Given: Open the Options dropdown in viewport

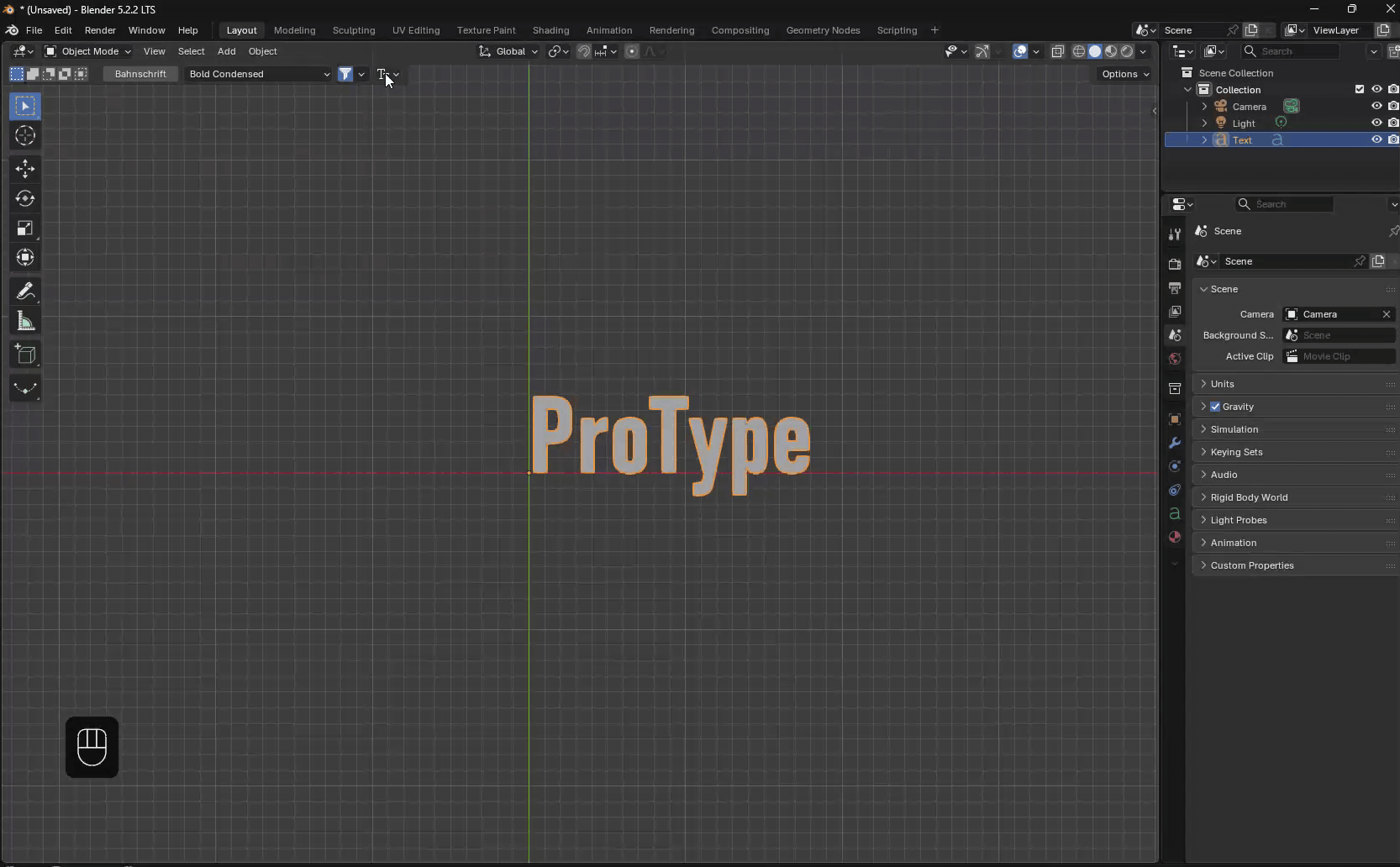Looking at the screenshot, I should (x=1124, y=74).
